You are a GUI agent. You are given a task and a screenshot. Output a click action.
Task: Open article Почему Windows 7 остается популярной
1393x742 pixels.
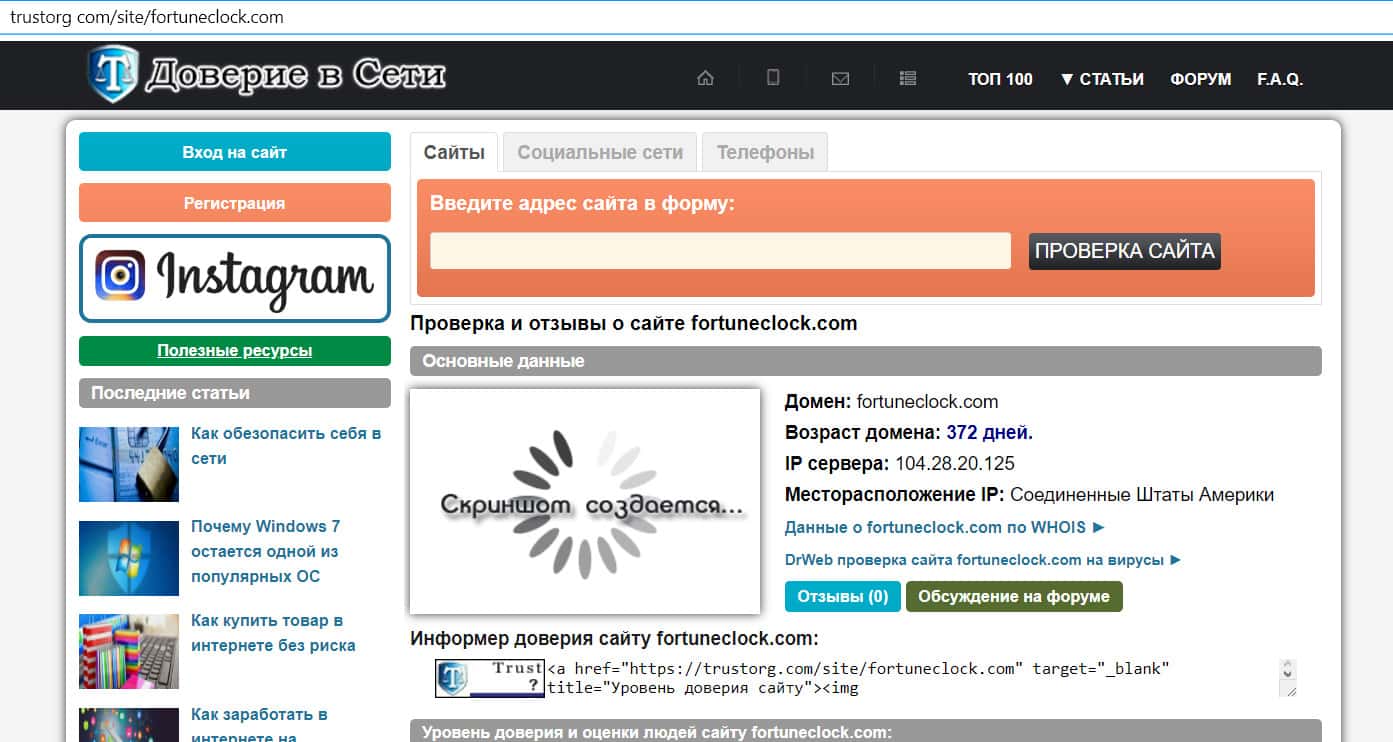click(265, 551)
